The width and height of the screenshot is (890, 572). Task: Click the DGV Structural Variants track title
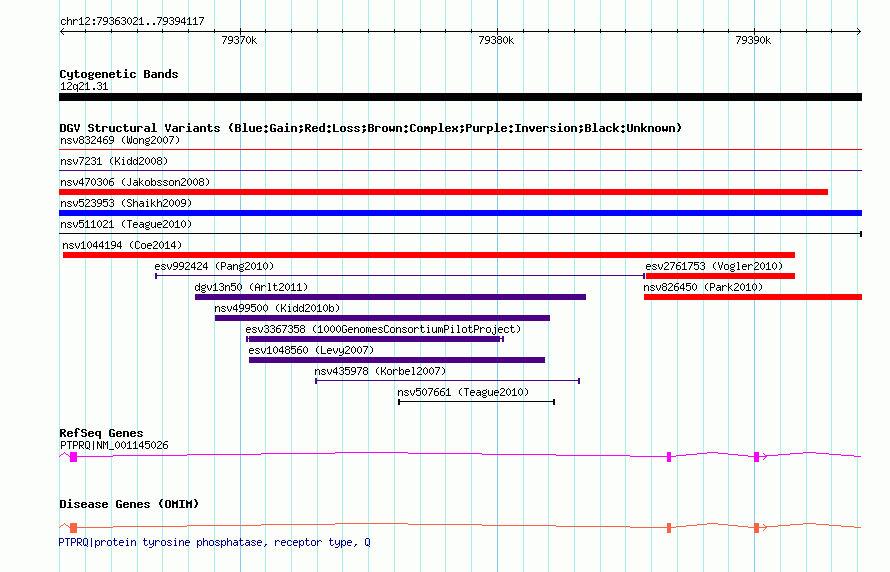pyautogui.click(x=370, y=128)
